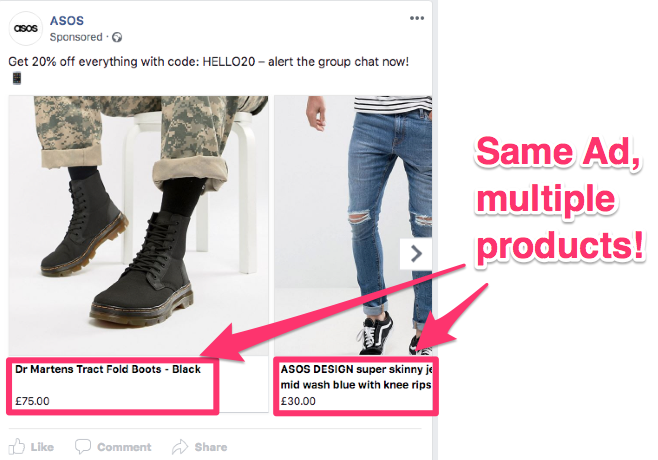
Task: Click the ASOS DESIGN super skinny jeans title
Action: (x=356, y=377)
